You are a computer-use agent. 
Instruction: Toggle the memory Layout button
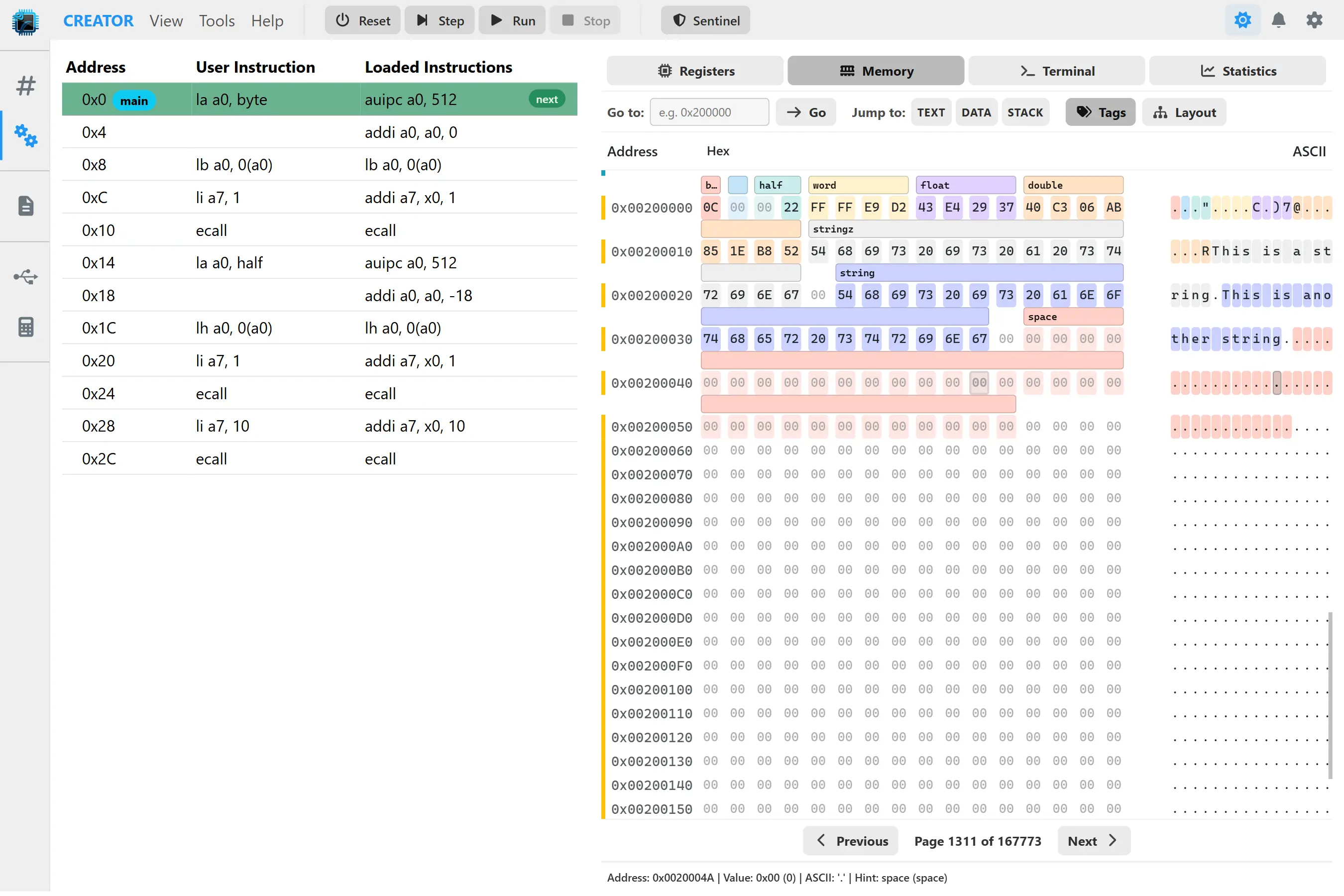(x=1184, y=112)
